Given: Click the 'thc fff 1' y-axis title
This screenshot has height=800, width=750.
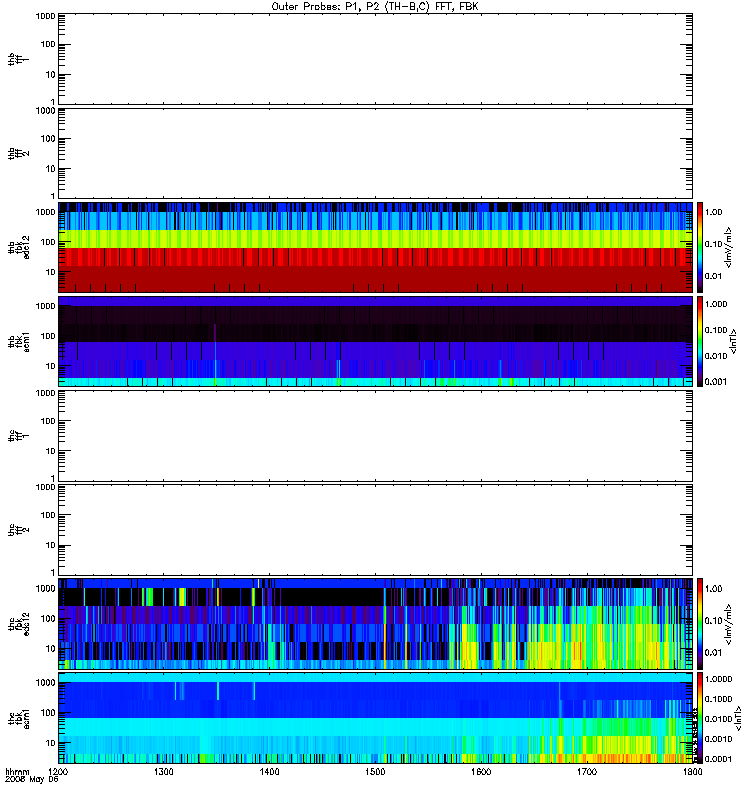Looking at the screenshot, I should pyautogui.click(x=19, y=435).
